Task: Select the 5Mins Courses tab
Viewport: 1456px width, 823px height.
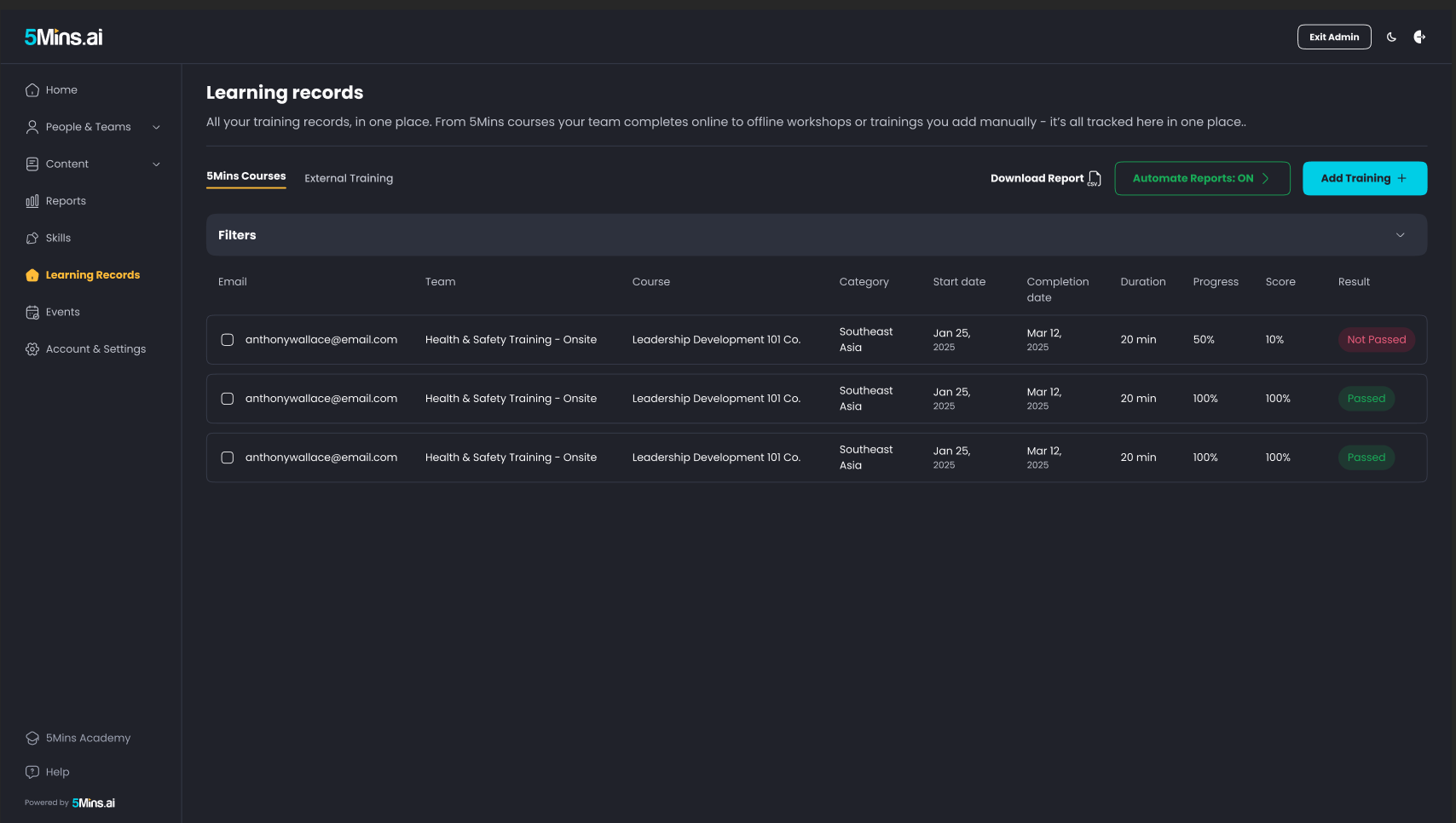Action: click(x=246, y=176)
